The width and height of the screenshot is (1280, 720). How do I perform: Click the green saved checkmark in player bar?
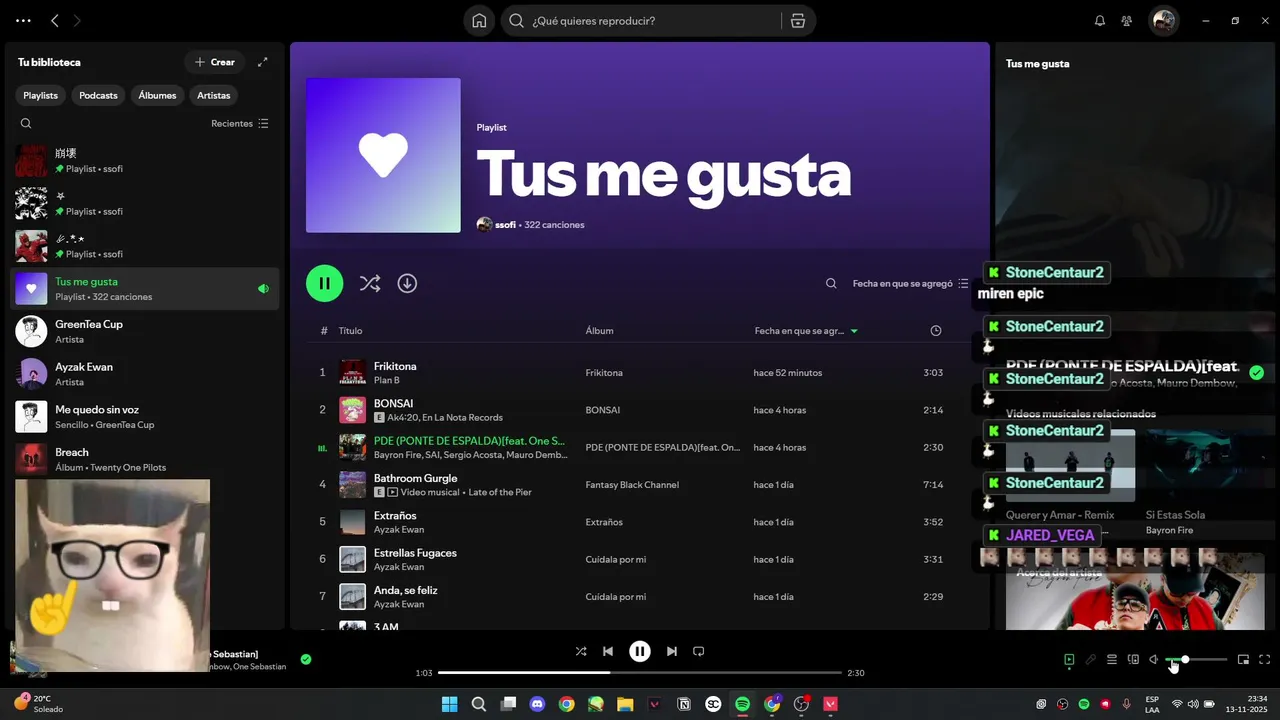(306, 659)
